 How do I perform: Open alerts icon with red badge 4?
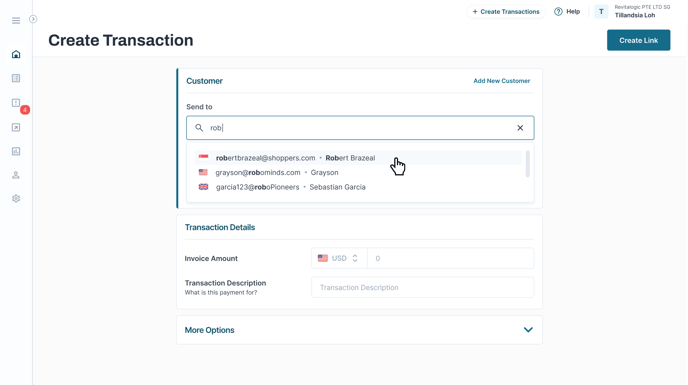(x=16, y=103)
